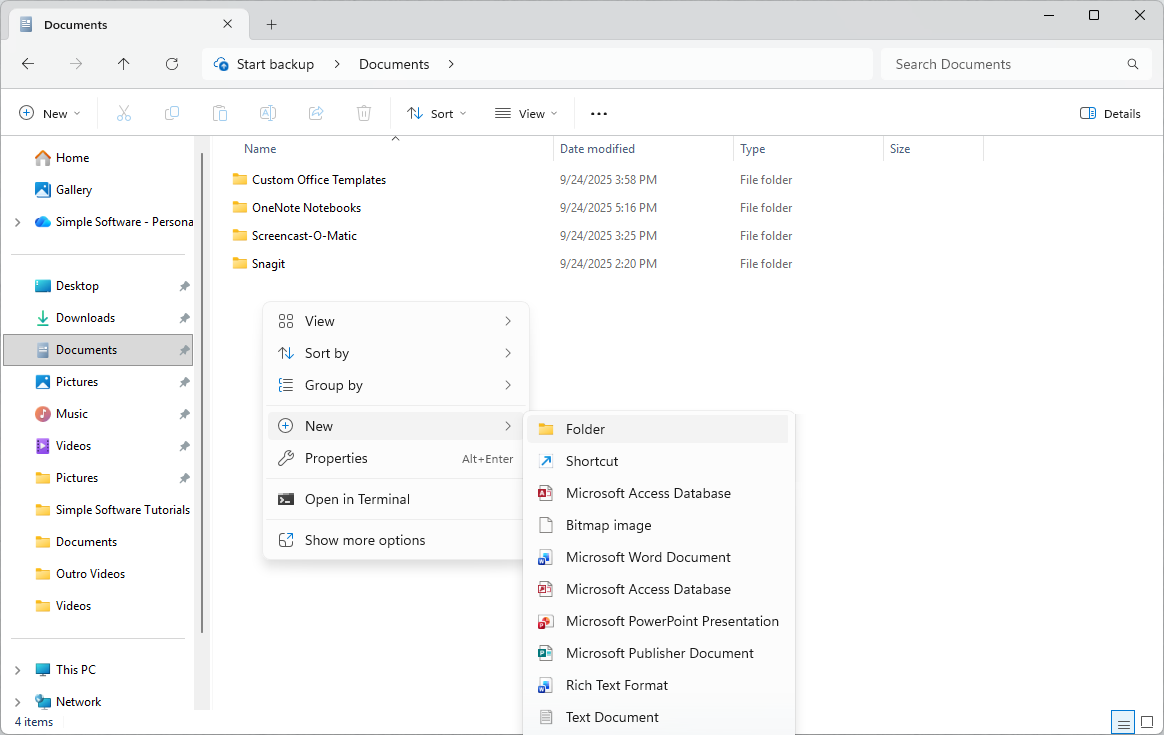Unpin Downloads using its pin icon
This screenshot has height=735, width=1164.
tap(184, 318)
